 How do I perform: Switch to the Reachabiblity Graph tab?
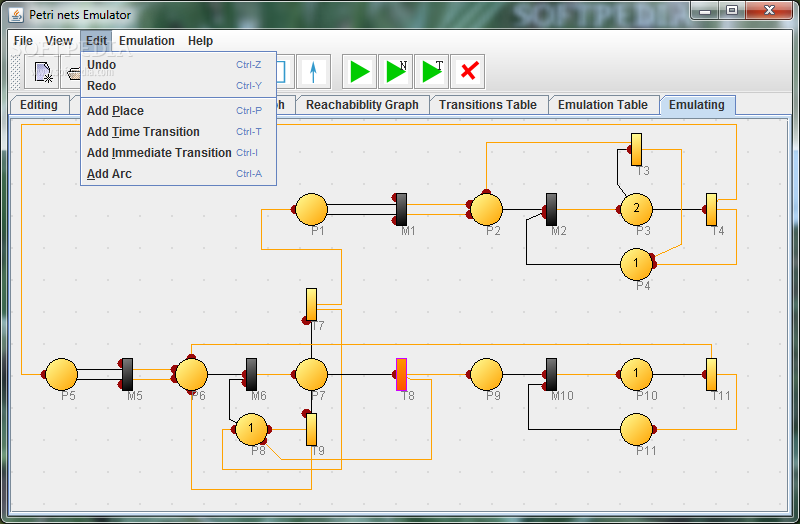362,105
